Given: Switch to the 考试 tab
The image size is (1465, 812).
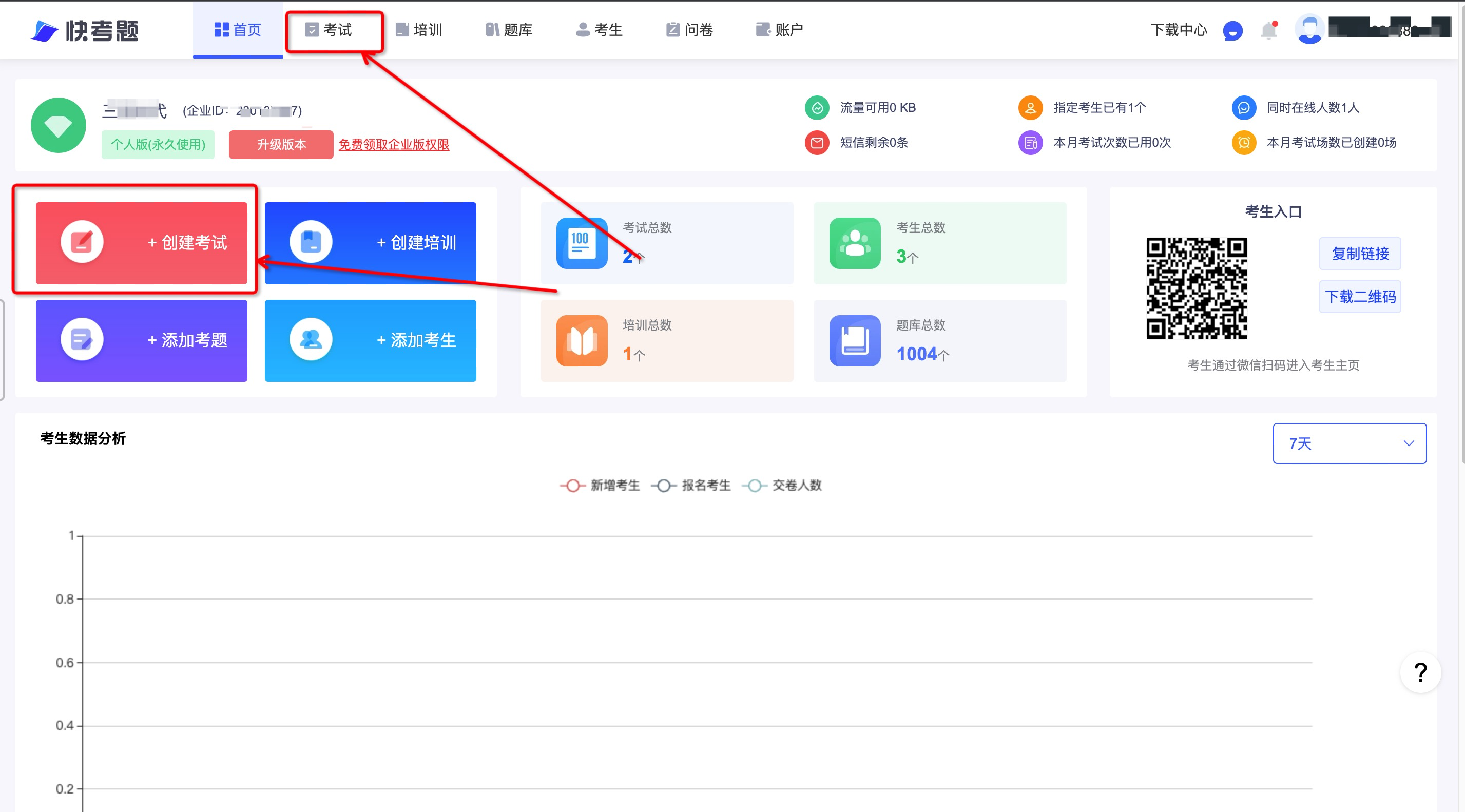Looking at the screenshot, I should coord(328,30).
